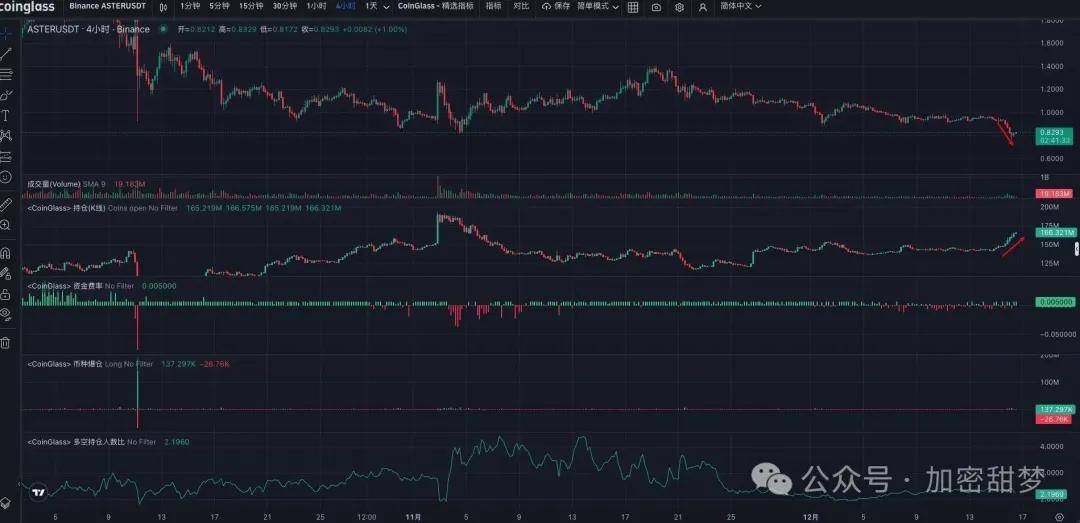Screen dimensions: 1080x523
Task: Open chart settings gear icon
Action: click(680, 7)
